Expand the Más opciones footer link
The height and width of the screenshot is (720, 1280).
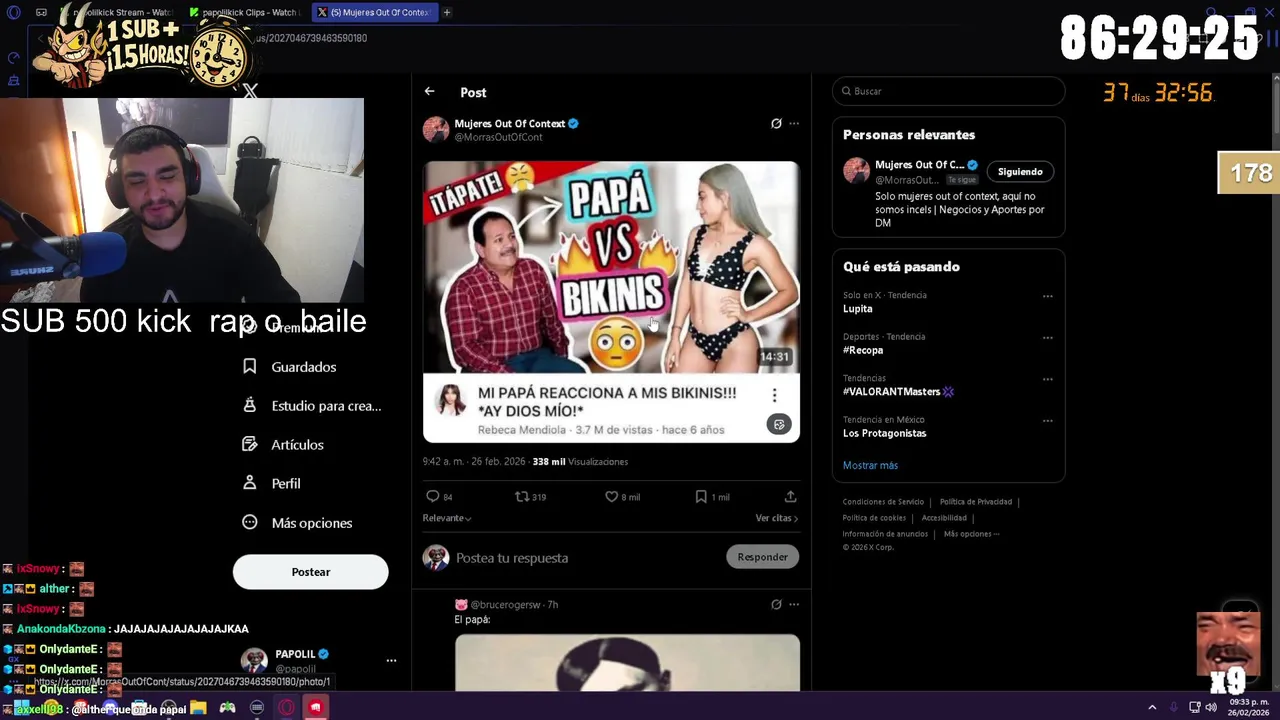point(971,534)
